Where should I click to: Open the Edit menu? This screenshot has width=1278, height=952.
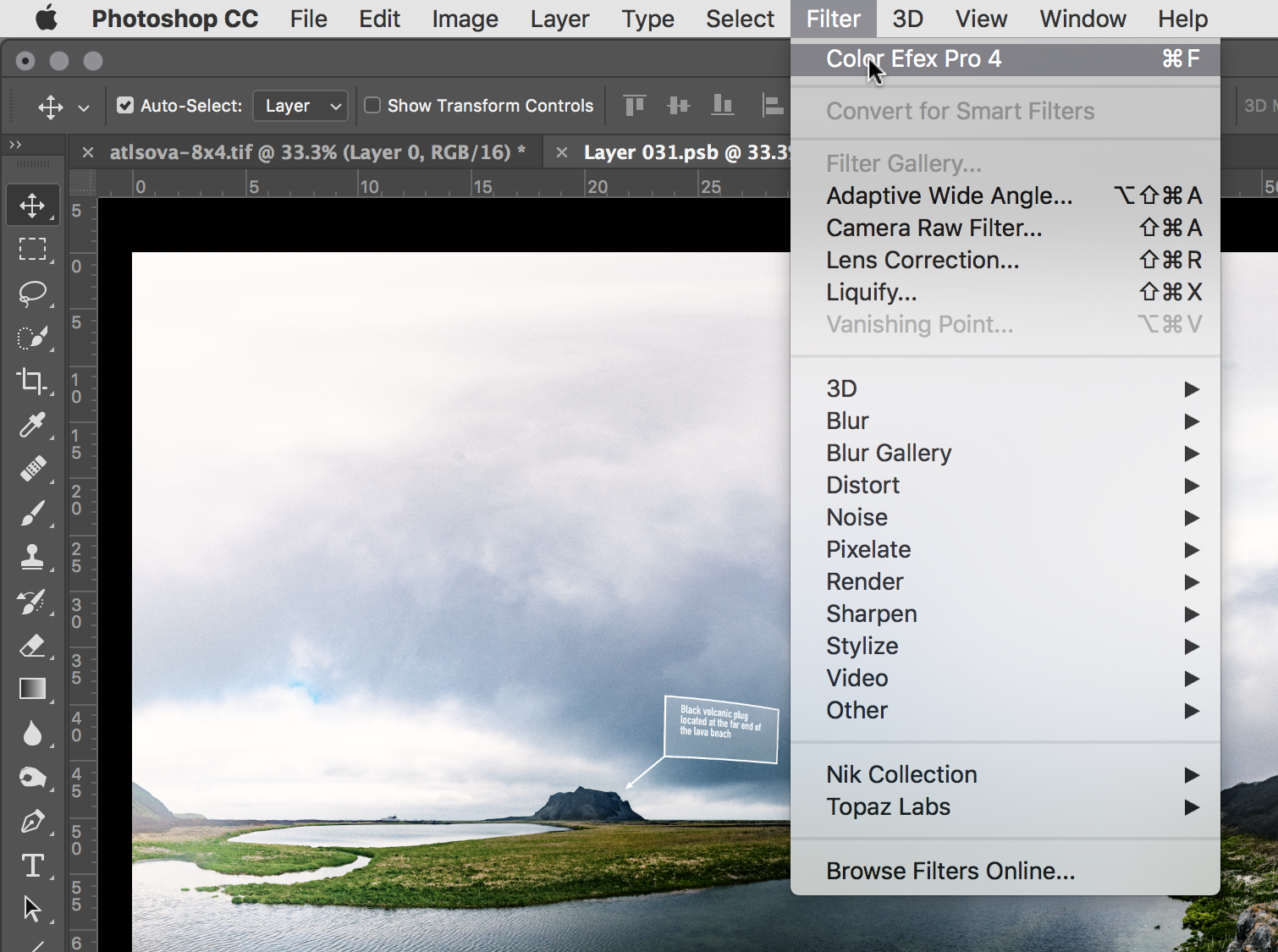coord(379,19)
